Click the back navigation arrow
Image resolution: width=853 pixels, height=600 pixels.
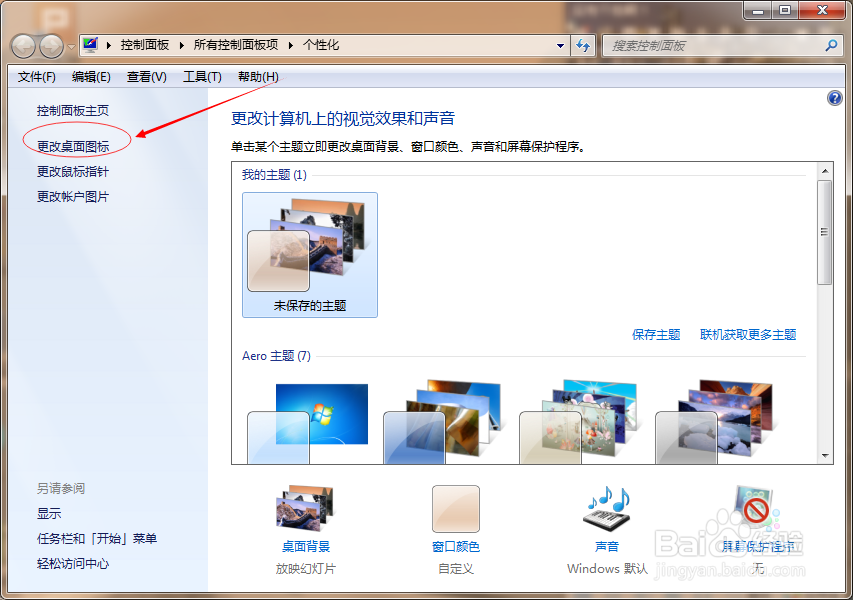[x=22, y=45]
